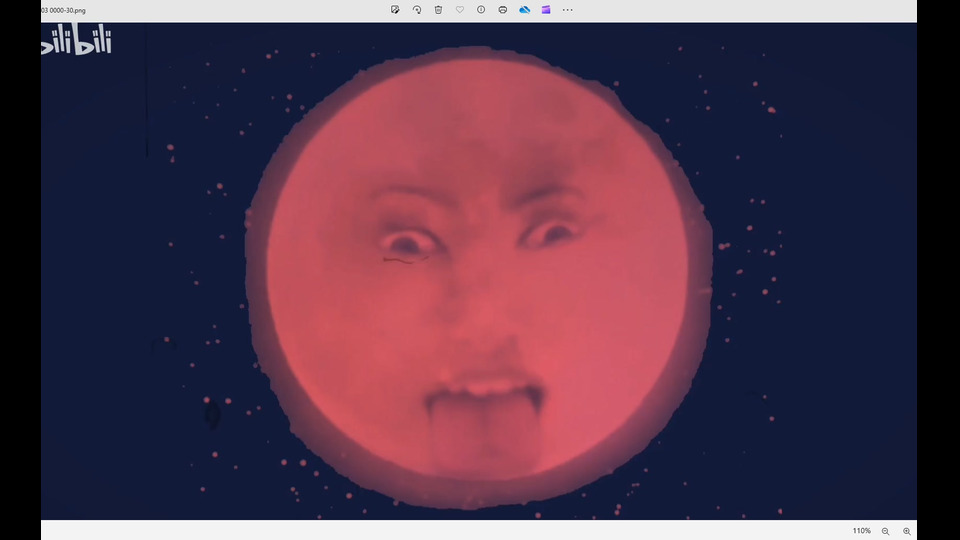Click the red moon face image

pos(479,271)
